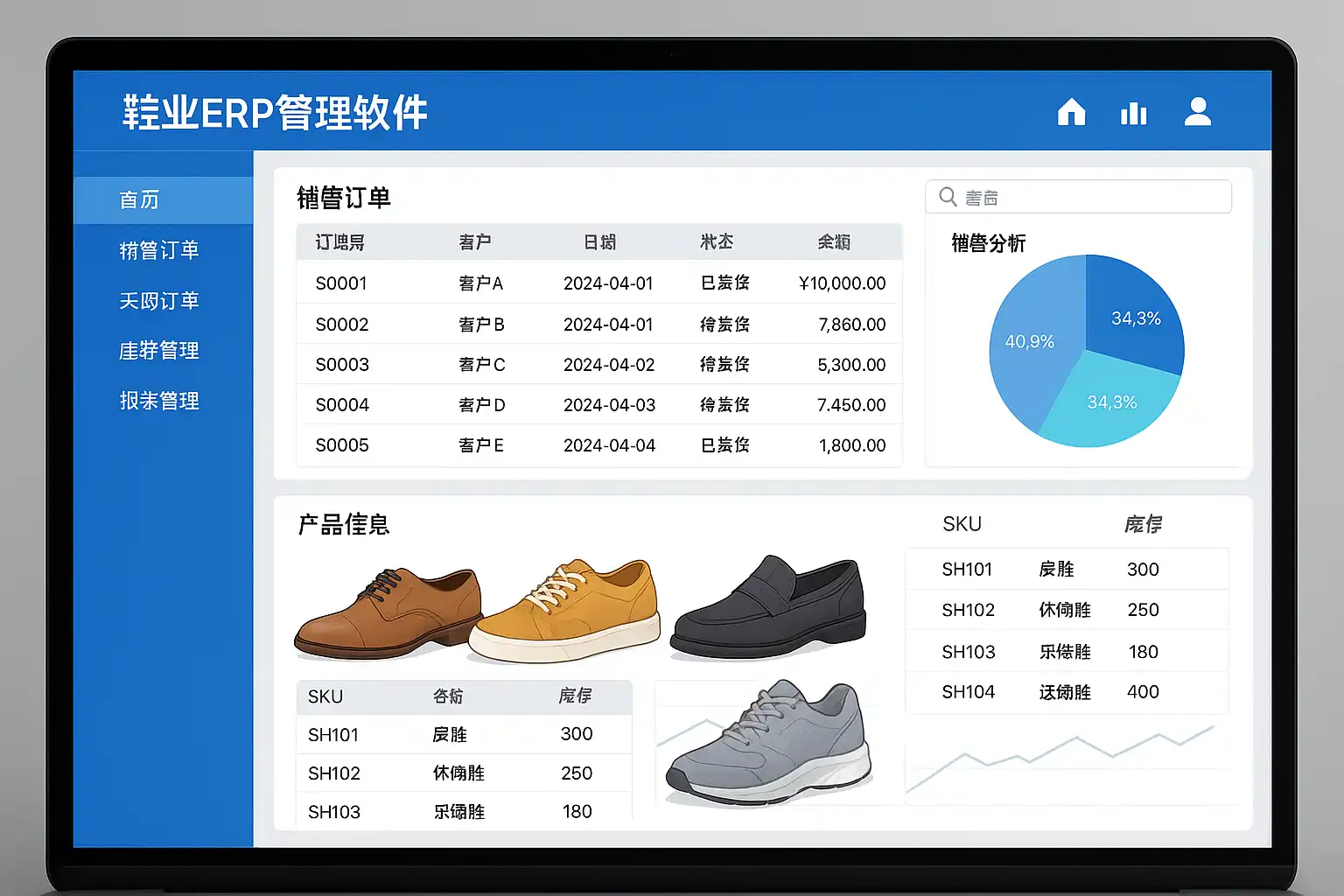Select order number S0003 in the orders table
The width and height of the screenshot is (1344, 896).
coord(342,365)
